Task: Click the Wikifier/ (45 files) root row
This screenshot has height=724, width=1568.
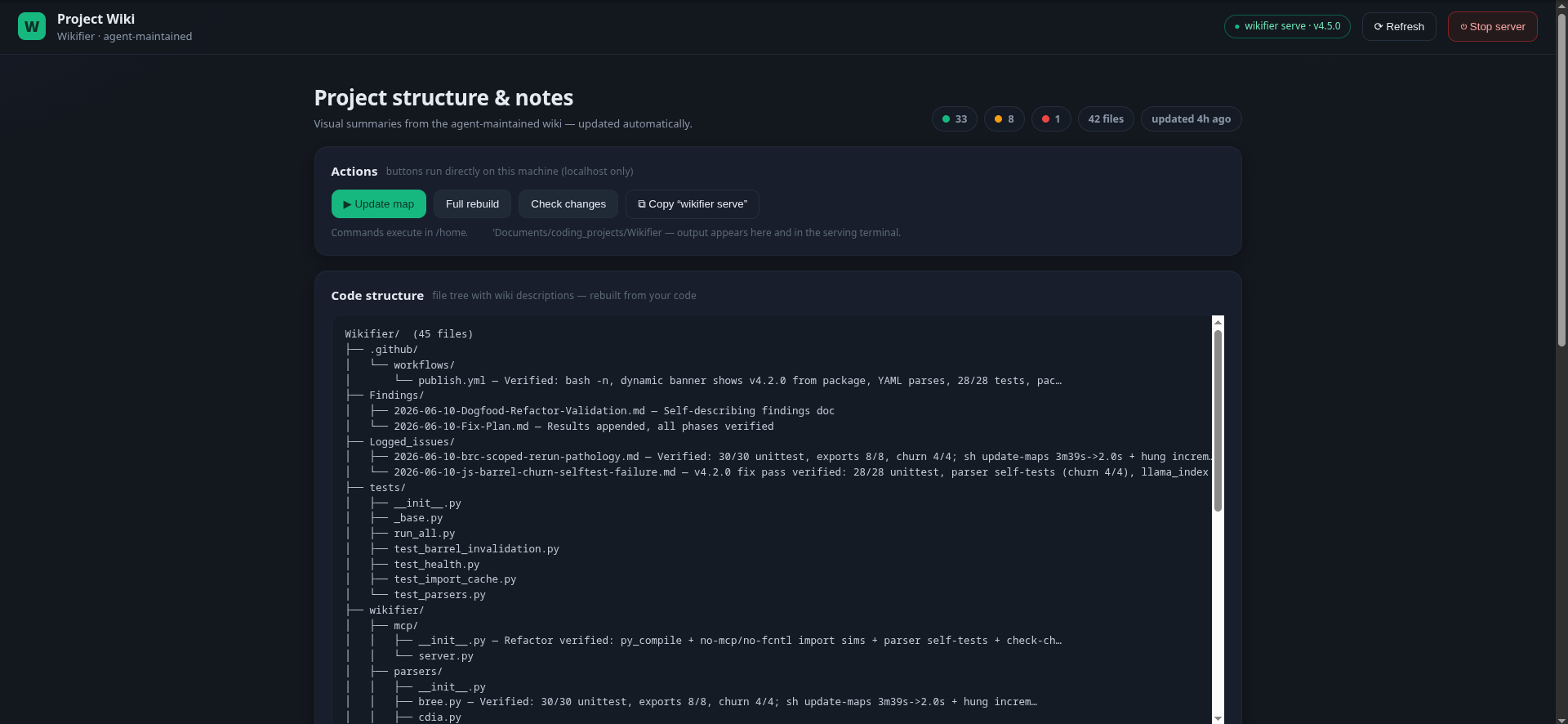Action: [409, 334]
